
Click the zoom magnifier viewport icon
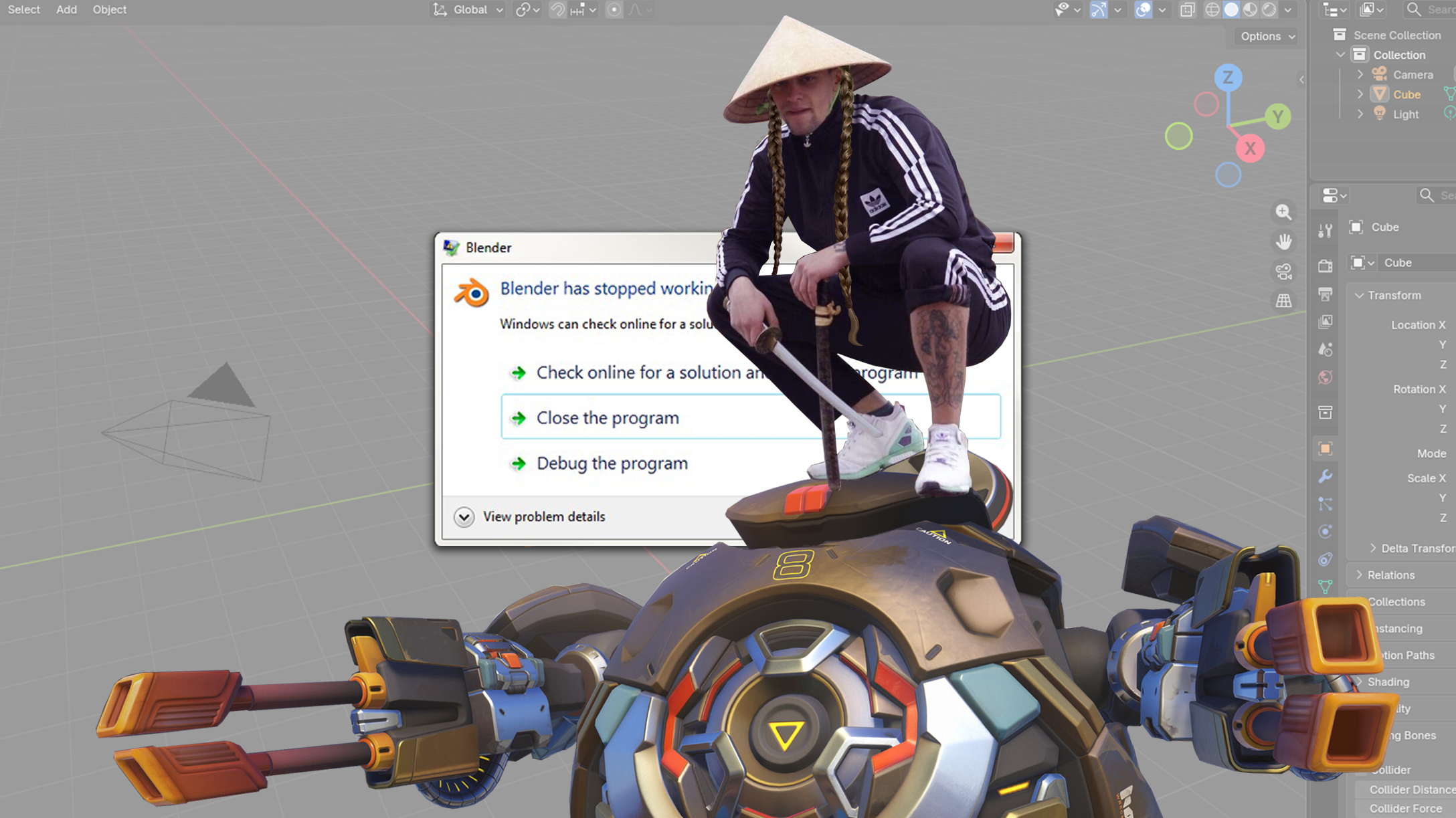(x=1283, y=212)
